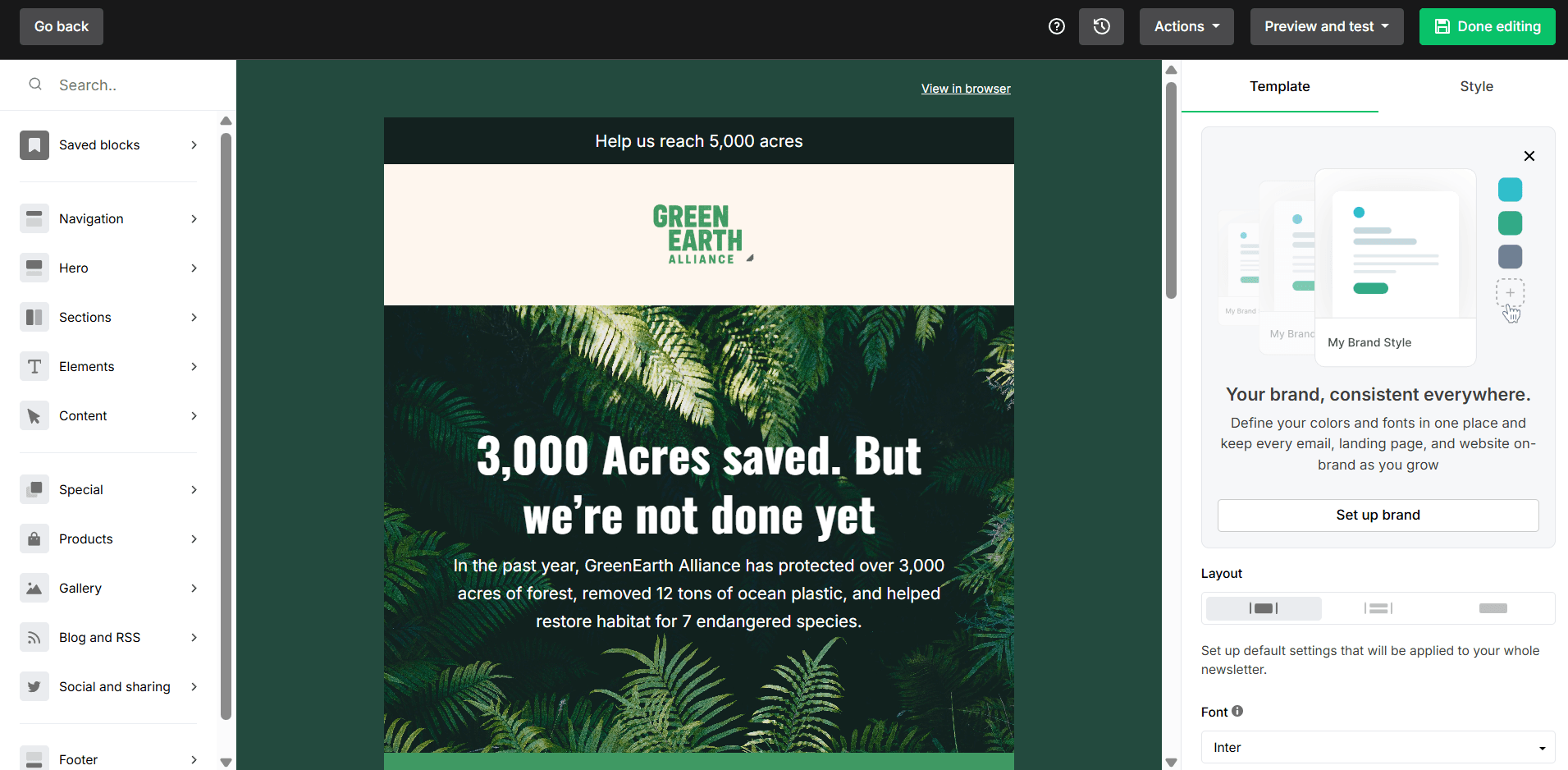Click the Blog and RSS feed icon

pyautogui.click(x=34, y=638)
